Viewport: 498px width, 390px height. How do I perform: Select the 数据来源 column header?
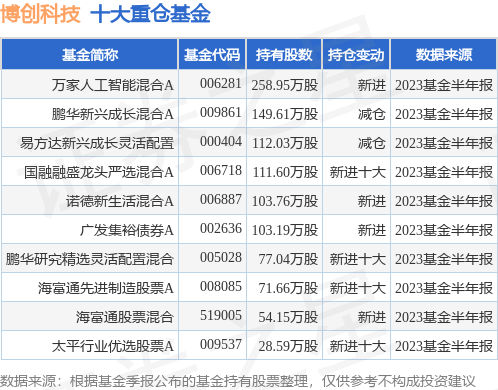(x=444, y=55)
